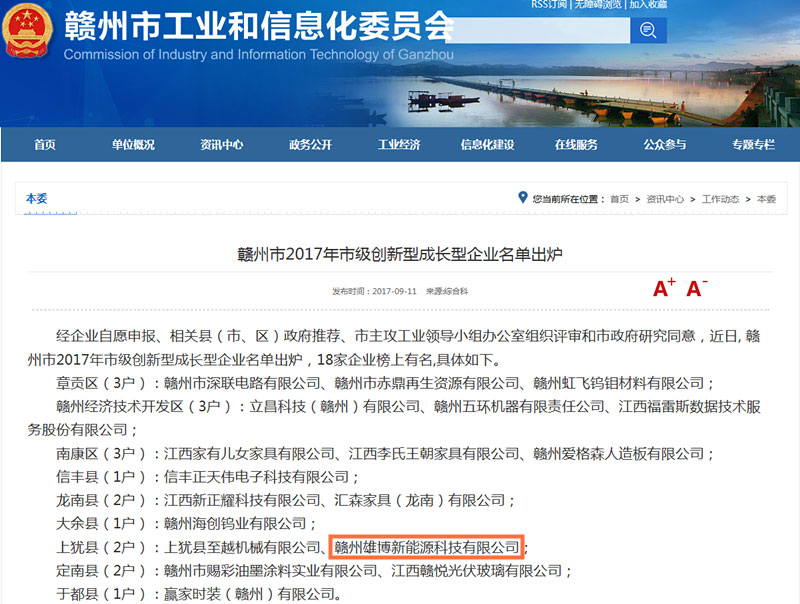Image resolution: width=800 pixels, height=604 pixels.
Task: Click the location pin icon in breadcrumb
Action: (x=522, y=197)
